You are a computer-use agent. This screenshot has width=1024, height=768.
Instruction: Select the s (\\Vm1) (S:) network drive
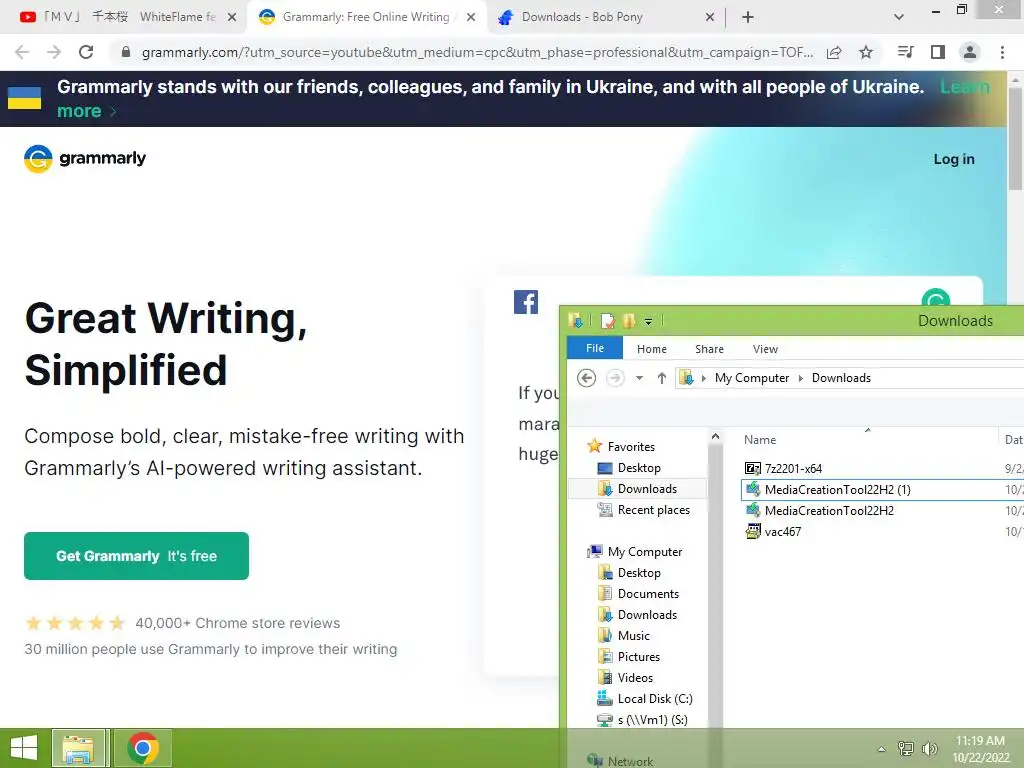tap(652, 720)
